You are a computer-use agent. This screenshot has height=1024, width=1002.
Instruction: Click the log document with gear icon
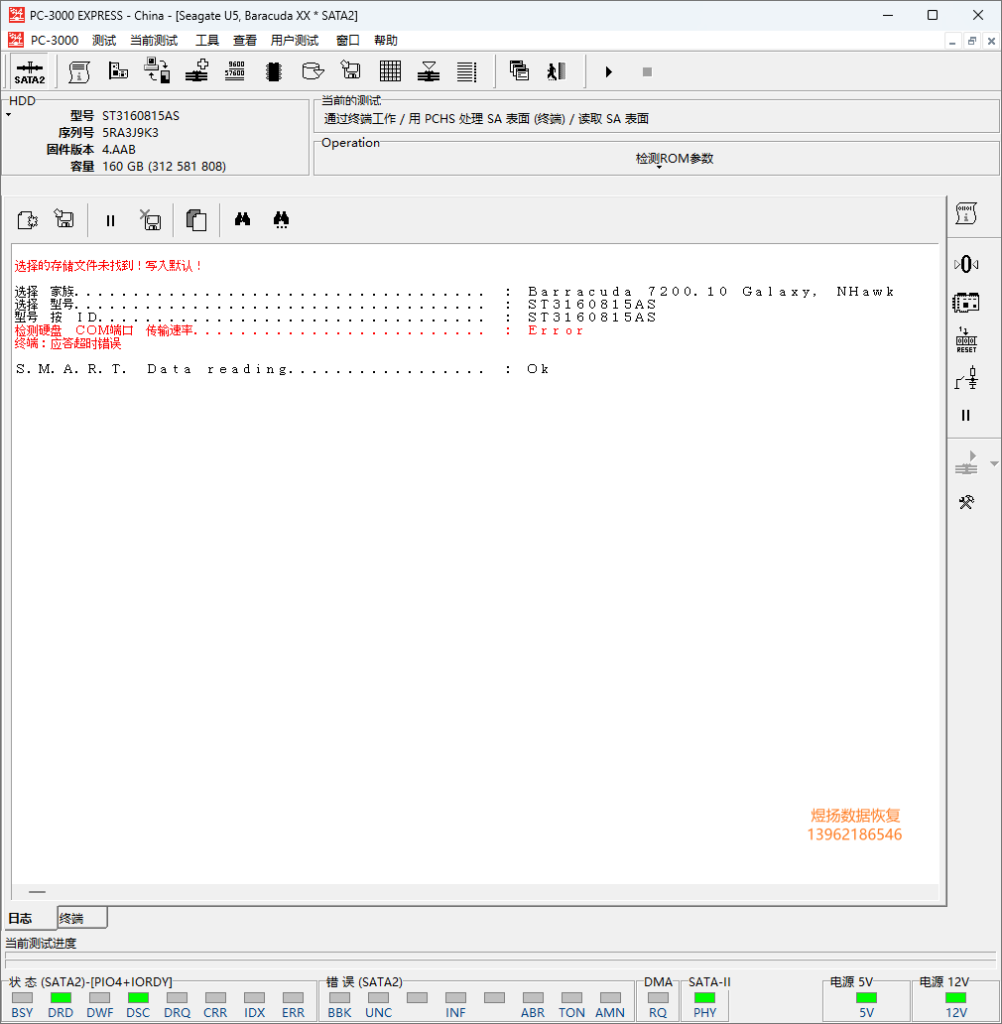click(27, 220)
